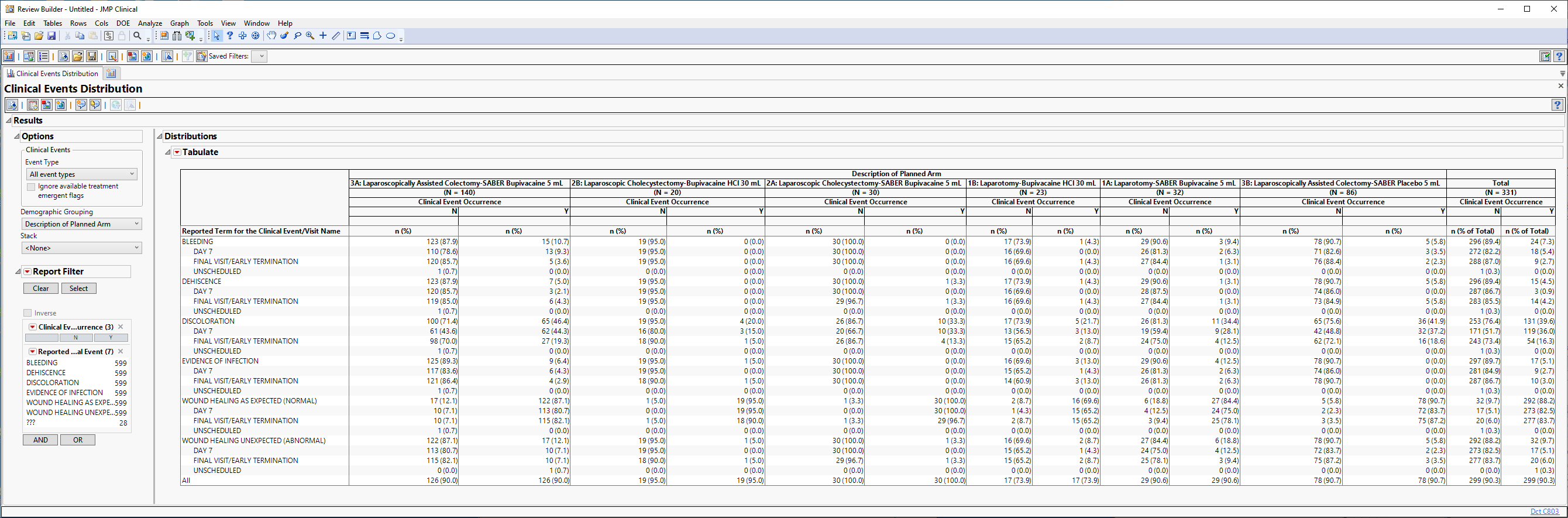
Task: Select the Y block in Clinical Event Occurrence filter
Action: coord(111,338)
